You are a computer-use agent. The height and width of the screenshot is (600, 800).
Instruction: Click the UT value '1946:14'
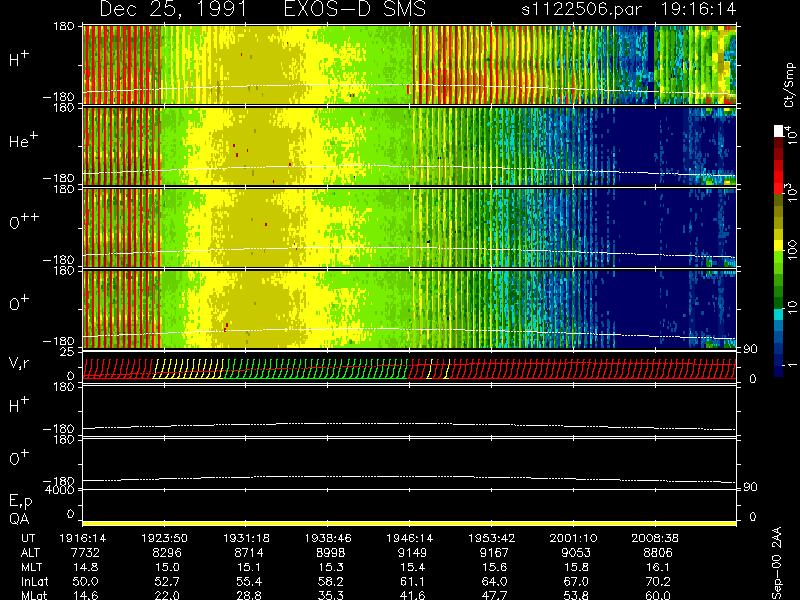pos(410,538)
